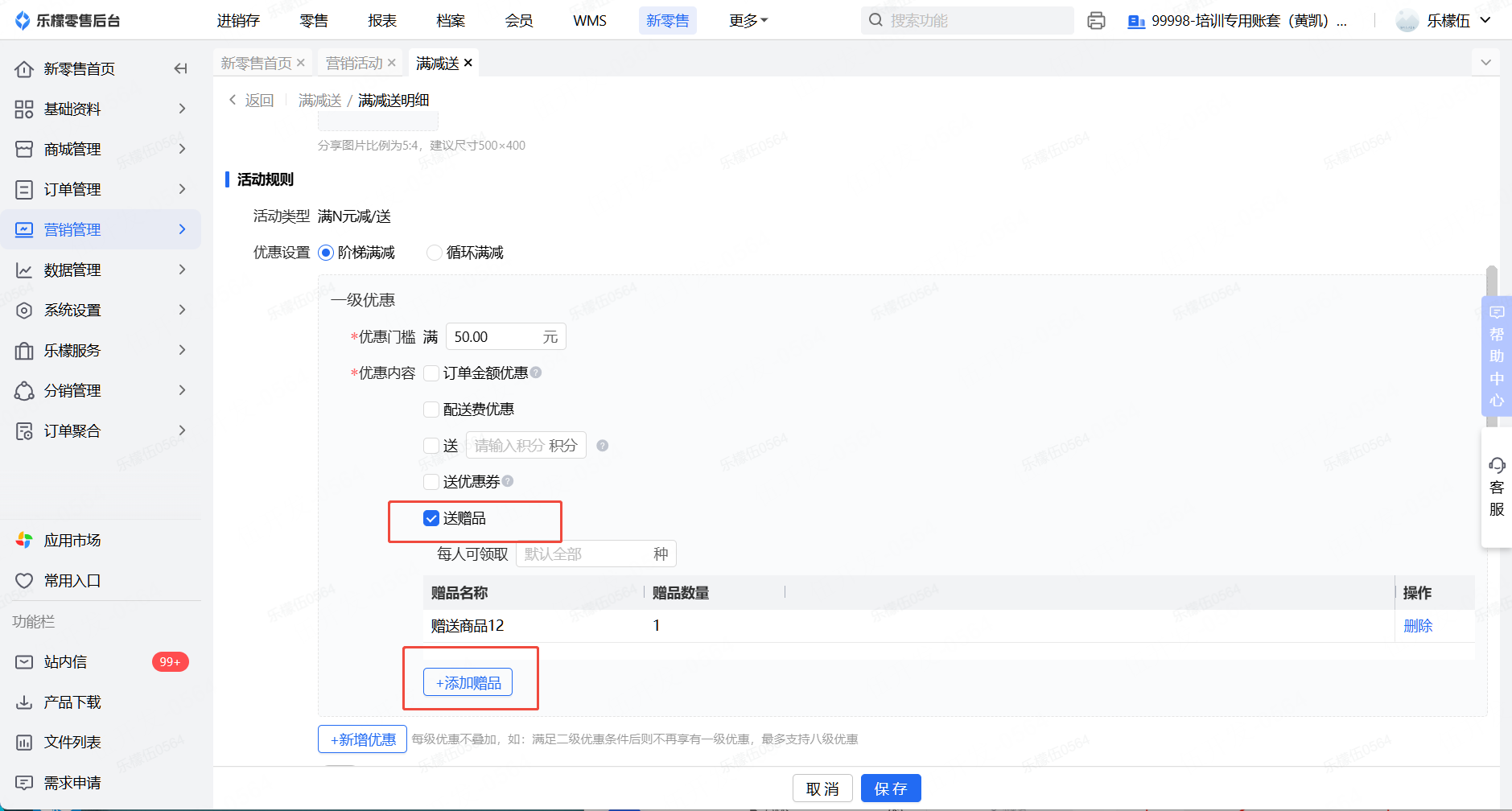Select the 循环满减 radio option
1512x811 pixels.
tap(435, 253)
